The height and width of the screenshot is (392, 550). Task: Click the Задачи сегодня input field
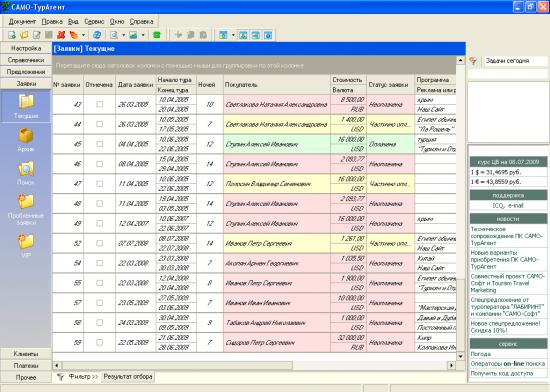click(516, 61)
